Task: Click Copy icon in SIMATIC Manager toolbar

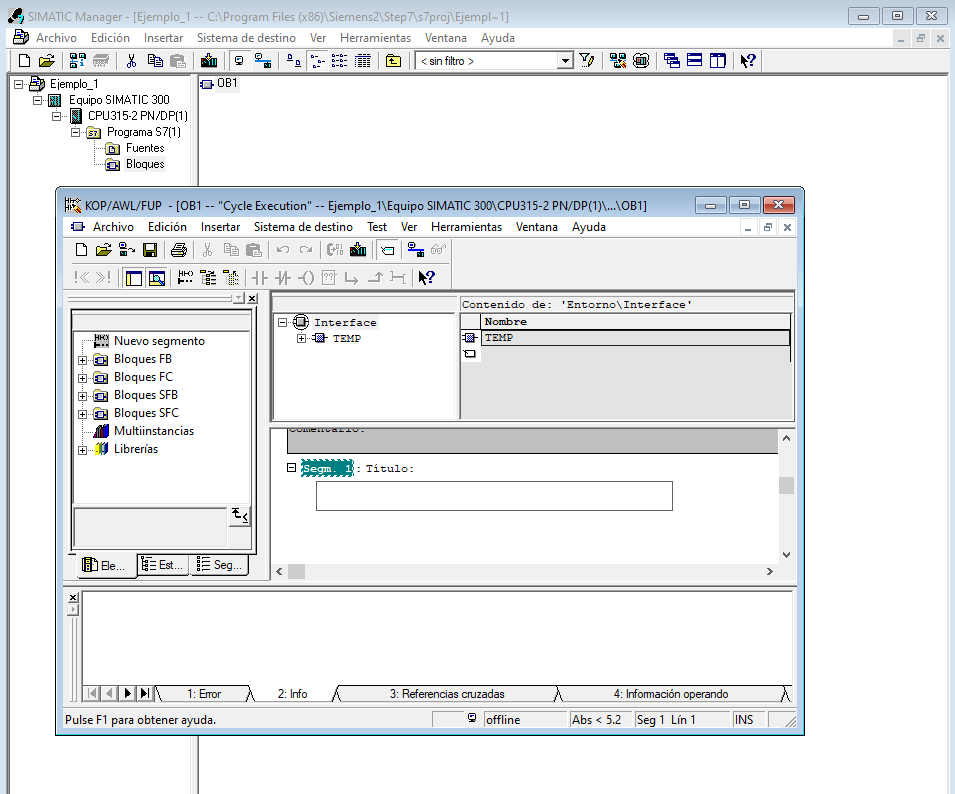Action: [x=155, y=61]
